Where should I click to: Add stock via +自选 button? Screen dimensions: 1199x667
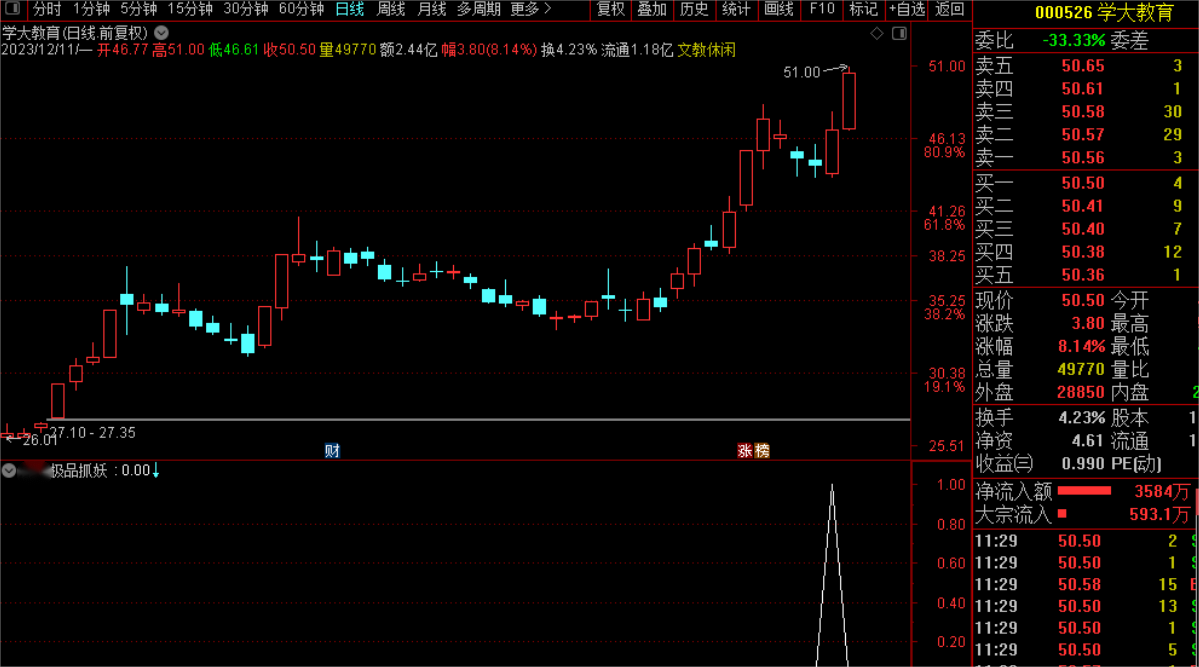tap(907, 9)
